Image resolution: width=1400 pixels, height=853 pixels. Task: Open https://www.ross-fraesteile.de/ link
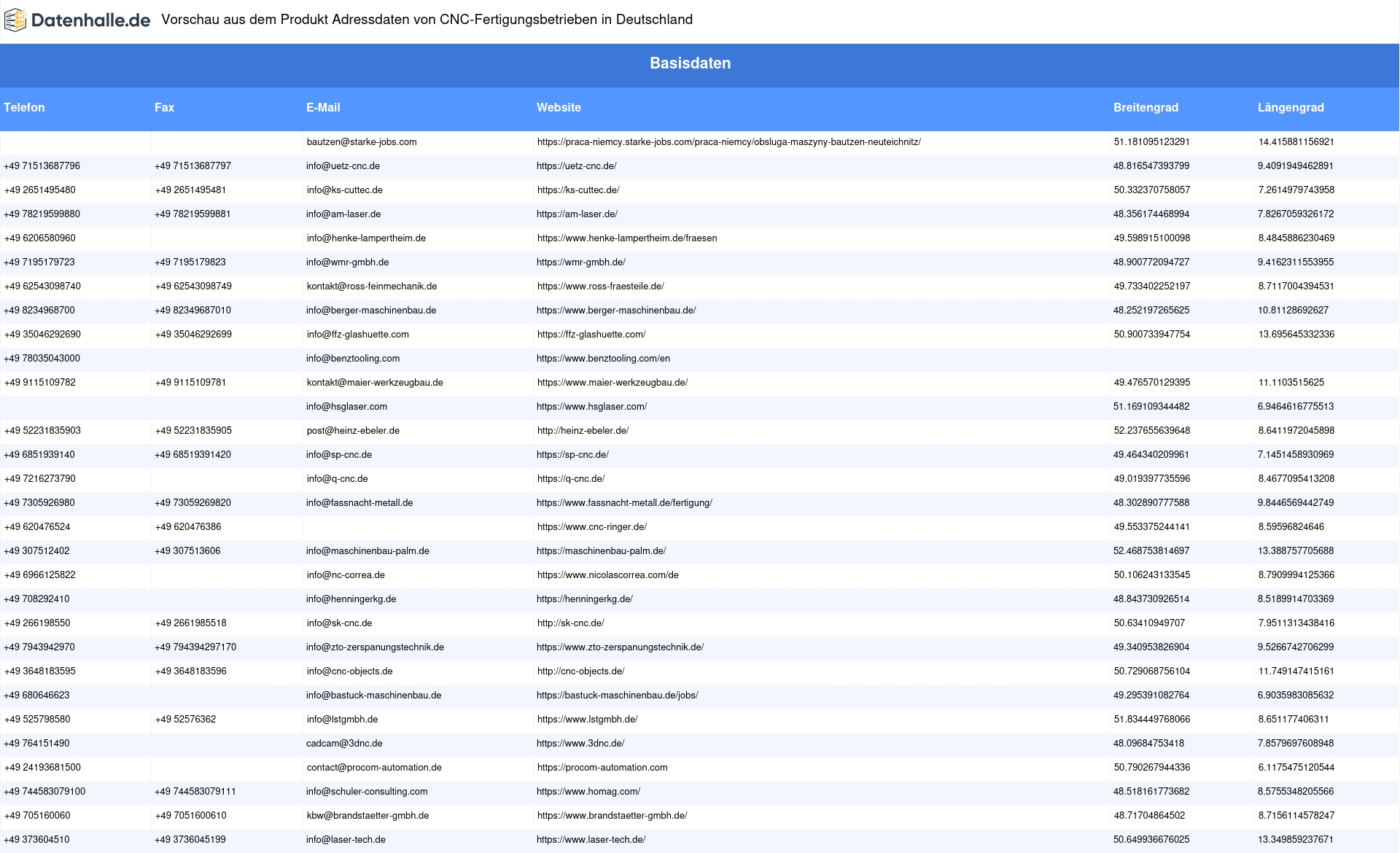click(x=600, y=287)
